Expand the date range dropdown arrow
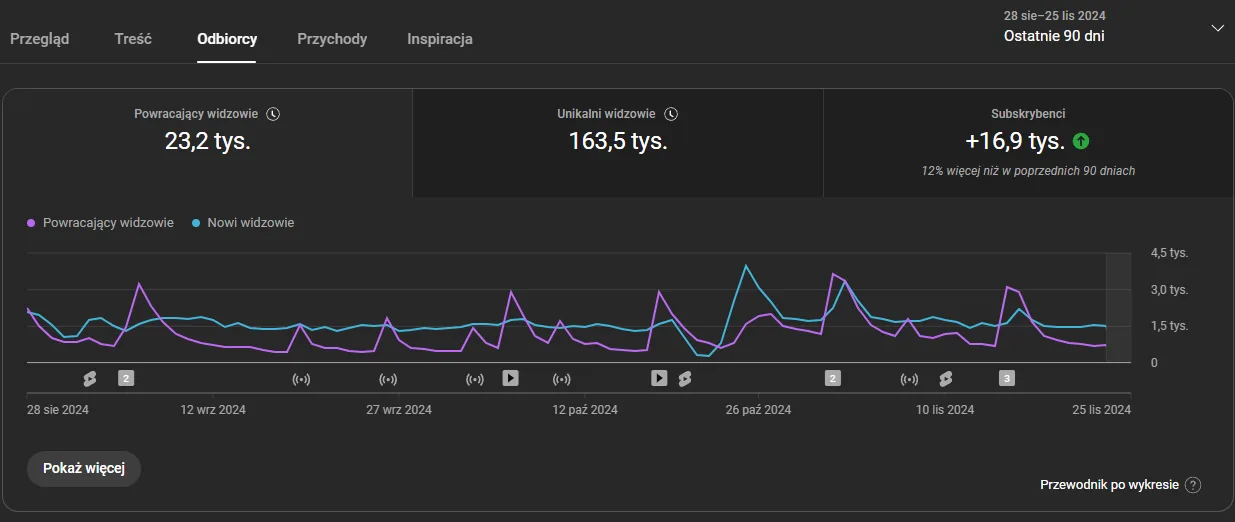Screen dimensions: 1235x522 pyautogui.click(x=1217, y=28)
